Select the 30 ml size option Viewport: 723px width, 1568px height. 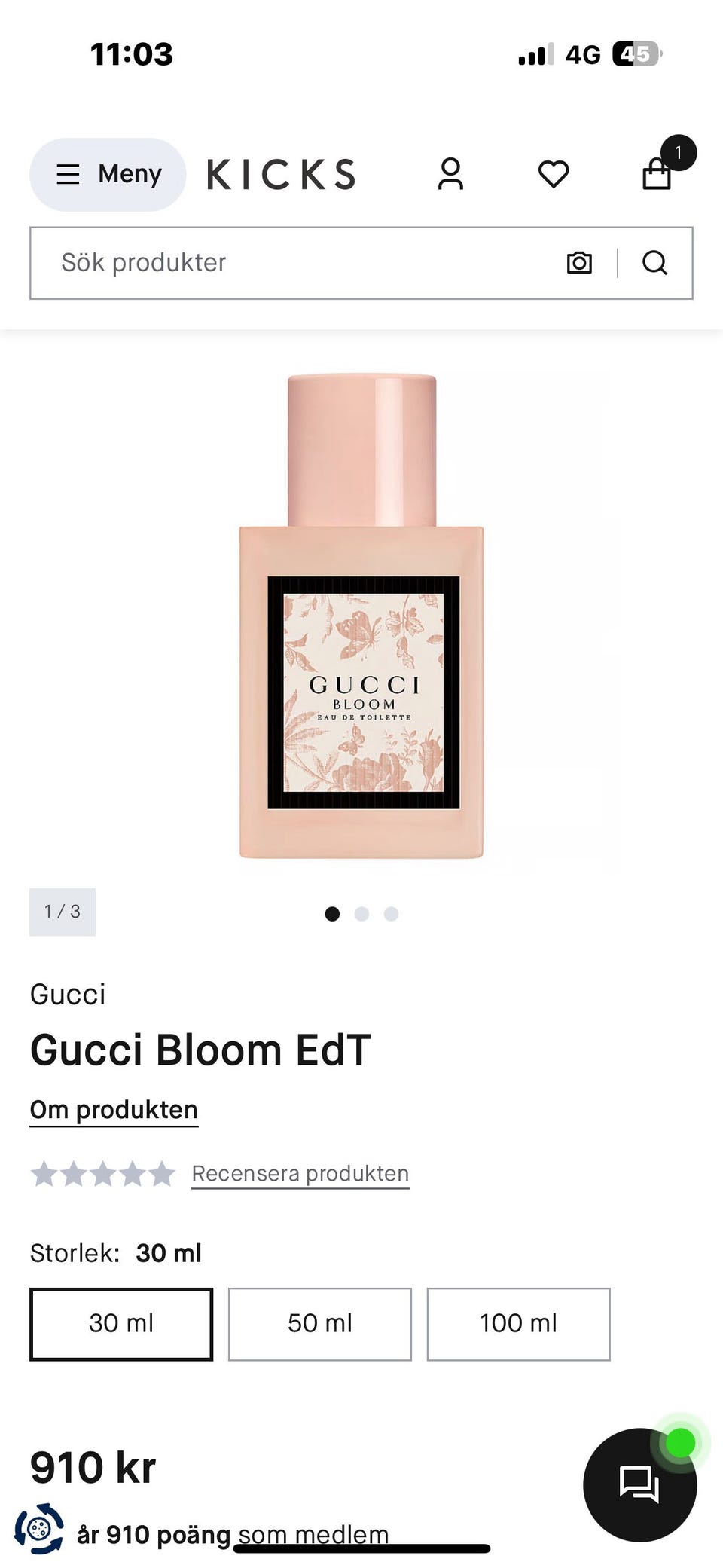(121, 1324)
